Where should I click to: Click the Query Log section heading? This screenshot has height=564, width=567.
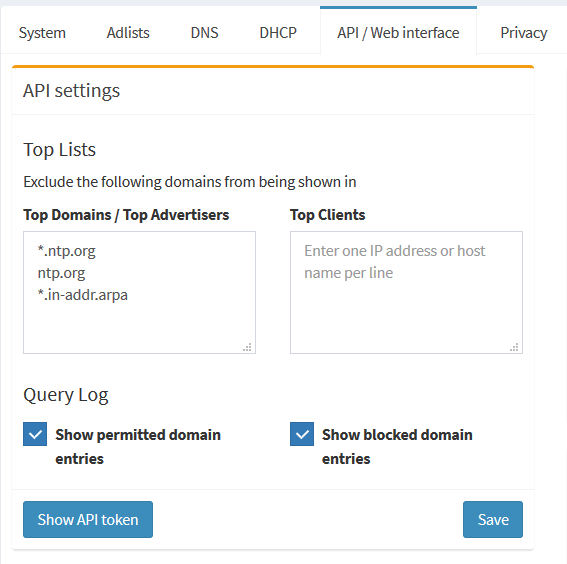66,395
